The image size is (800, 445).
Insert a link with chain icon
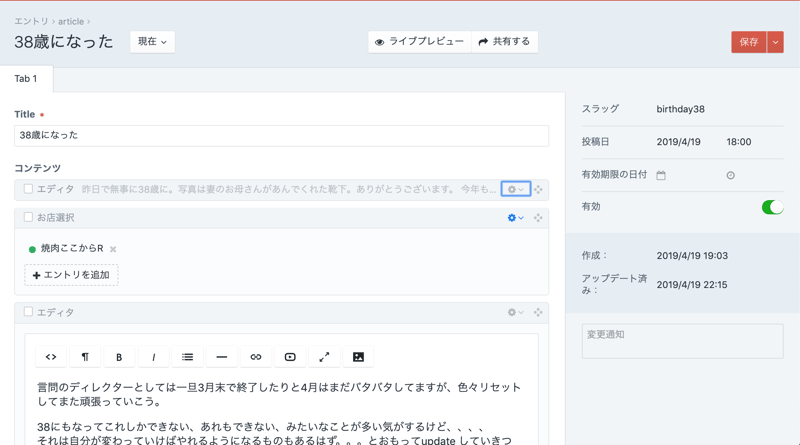[256, 357]
